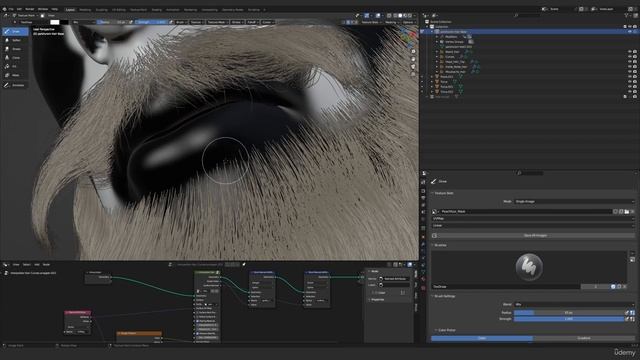Select the Fill tool
This screenshot has width=640, height=360.
pyautogui.click(x=15, y=66)
